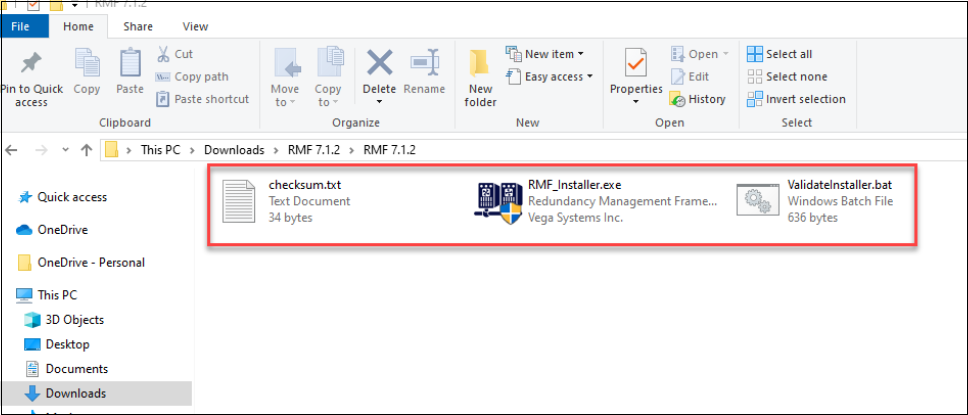Open the File menu tab

coord(24,26)
